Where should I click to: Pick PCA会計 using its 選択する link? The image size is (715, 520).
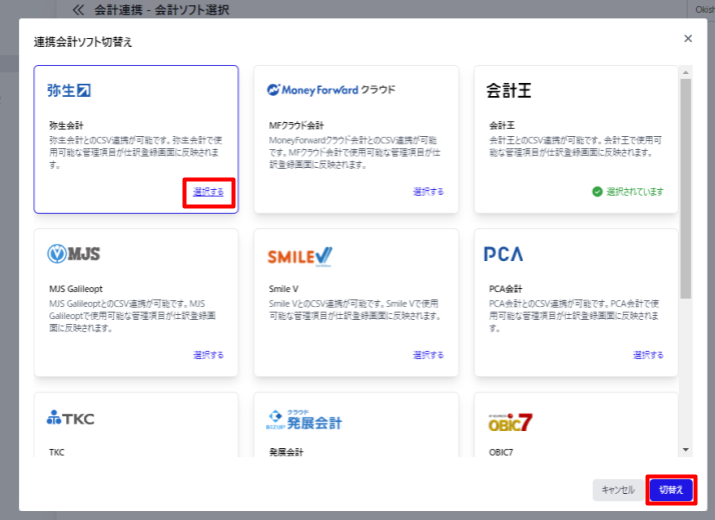point(648,355)
